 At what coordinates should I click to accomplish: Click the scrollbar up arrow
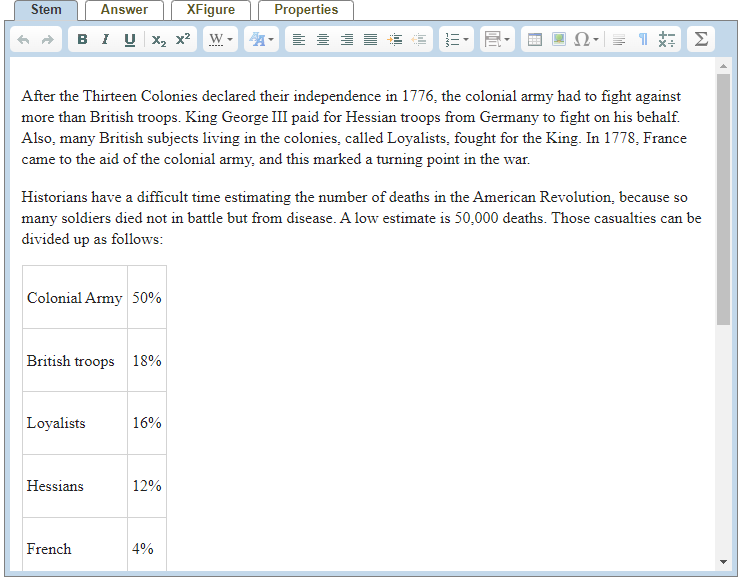[723, 66]
